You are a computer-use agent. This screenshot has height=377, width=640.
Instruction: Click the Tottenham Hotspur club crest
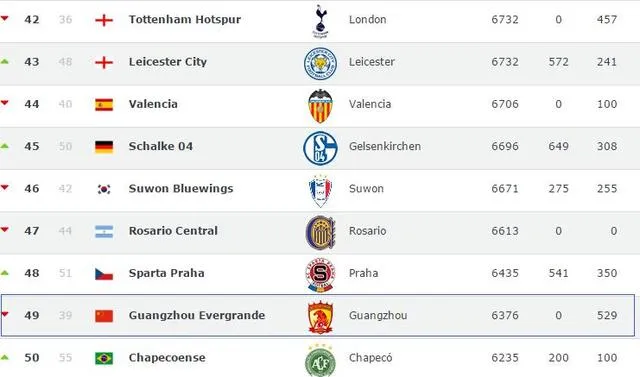320,20
